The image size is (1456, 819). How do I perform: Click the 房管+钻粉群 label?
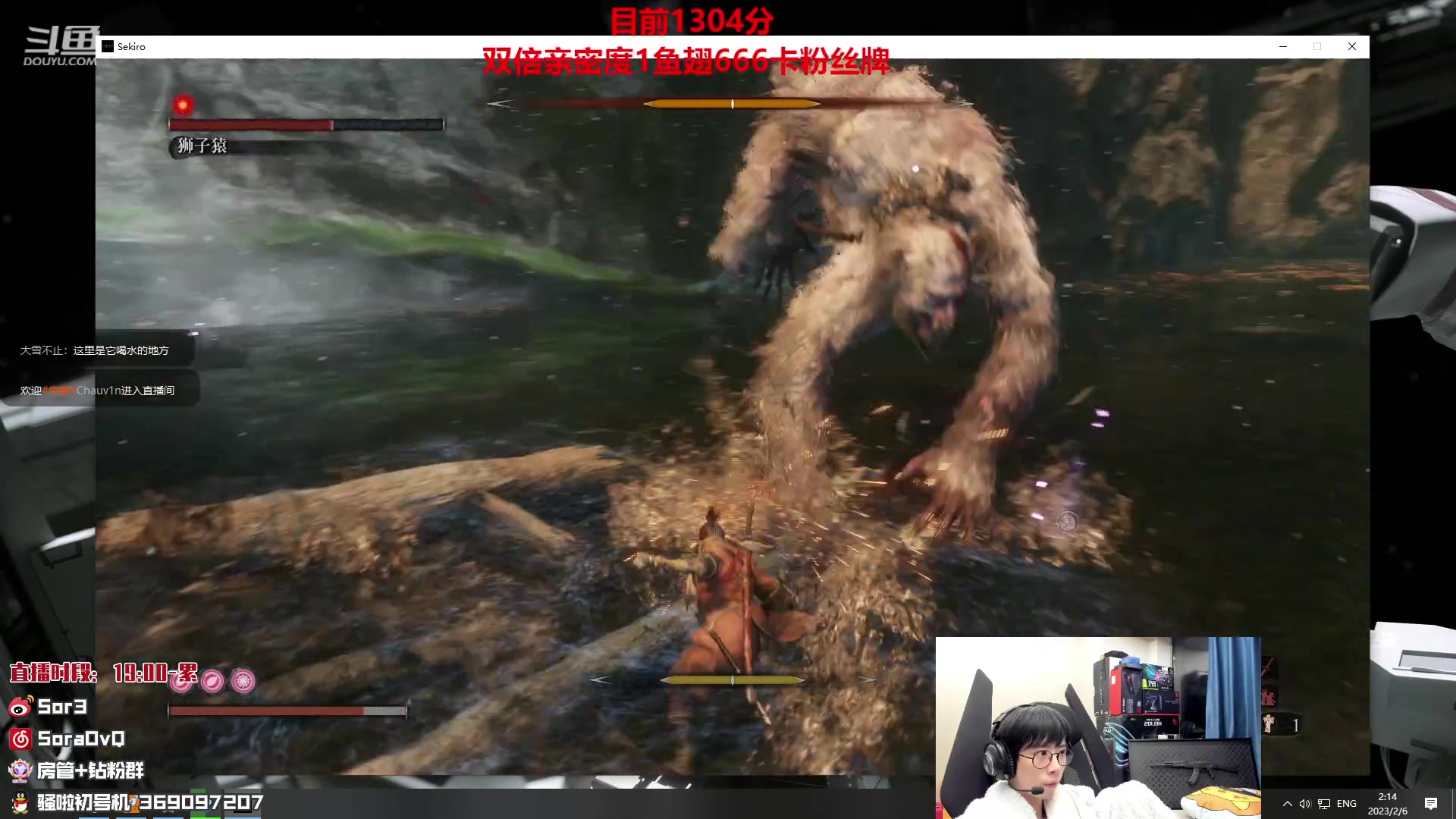click(x=90, y=770)
